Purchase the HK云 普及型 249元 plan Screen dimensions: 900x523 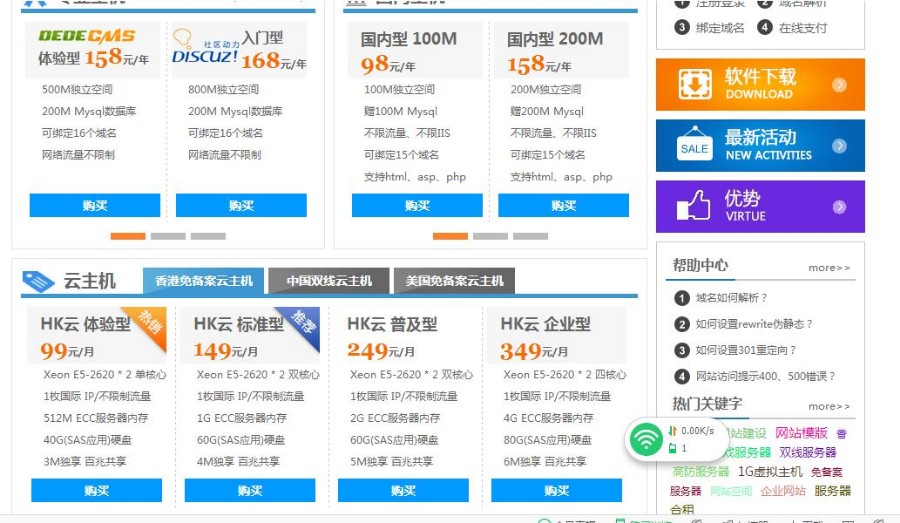(x=403, y=490)
